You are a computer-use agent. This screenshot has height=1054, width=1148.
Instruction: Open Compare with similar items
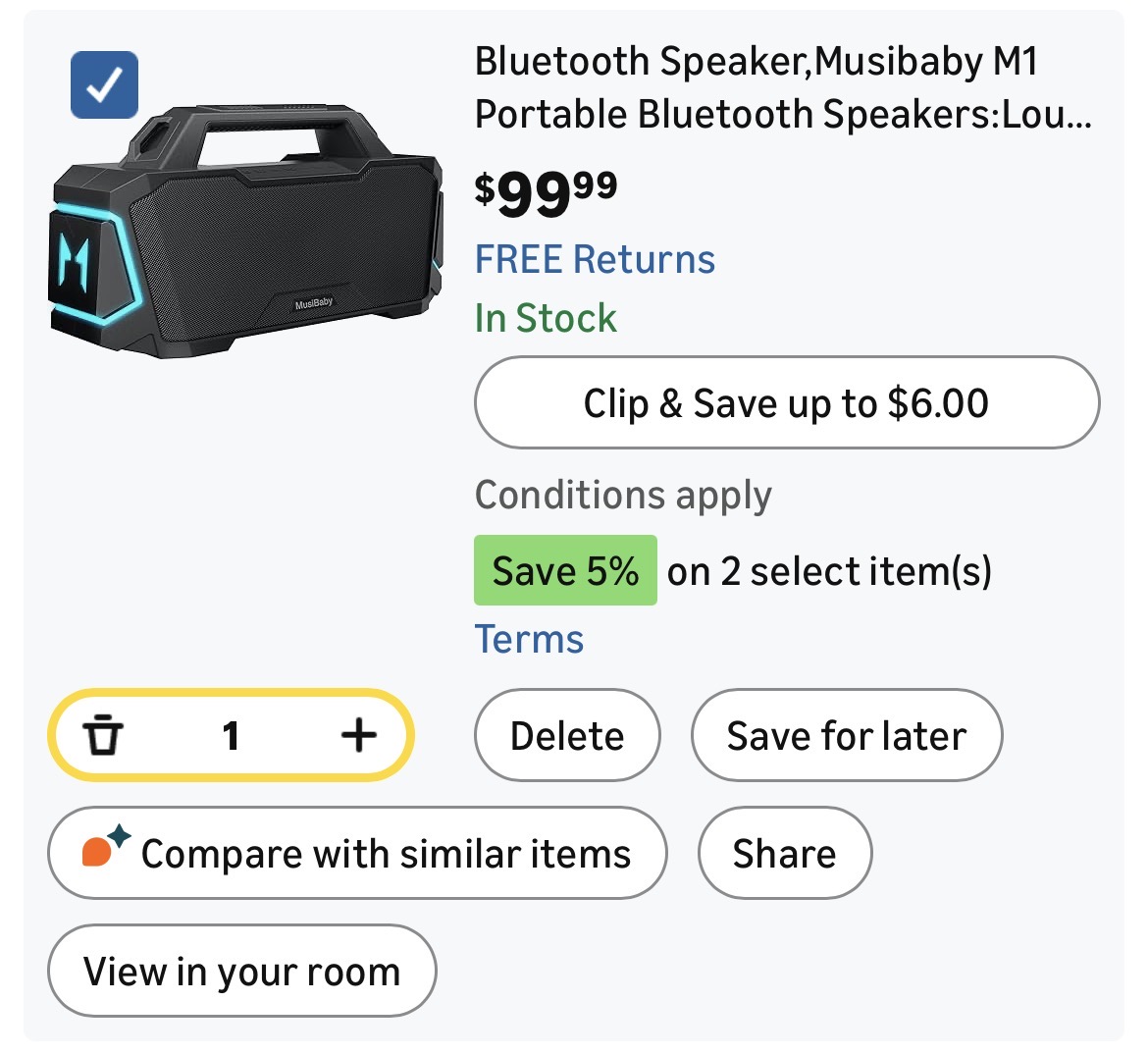pos(386,854)
